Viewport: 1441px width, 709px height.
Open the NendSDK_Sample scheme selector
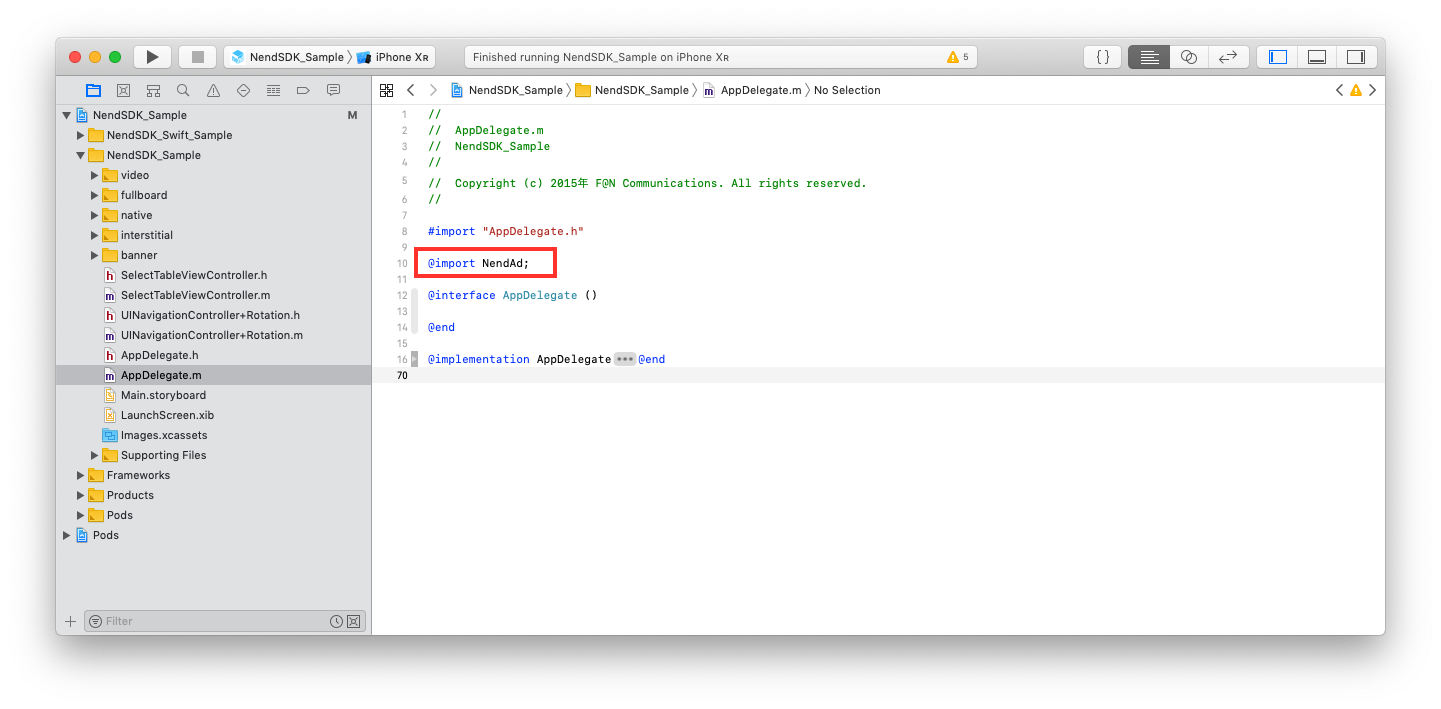pos(288,57)
